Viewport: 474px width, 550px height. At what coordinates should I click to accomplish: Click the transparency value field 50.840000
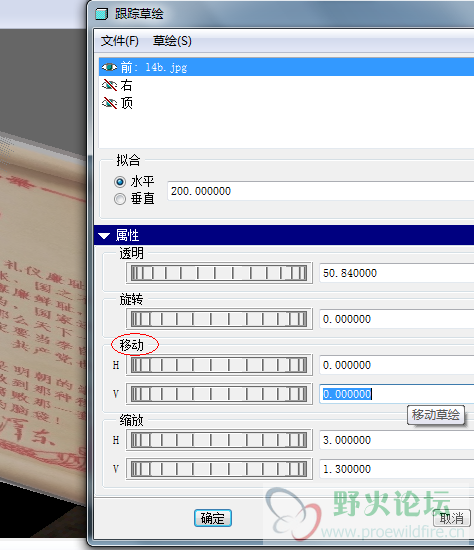[396, 273]
